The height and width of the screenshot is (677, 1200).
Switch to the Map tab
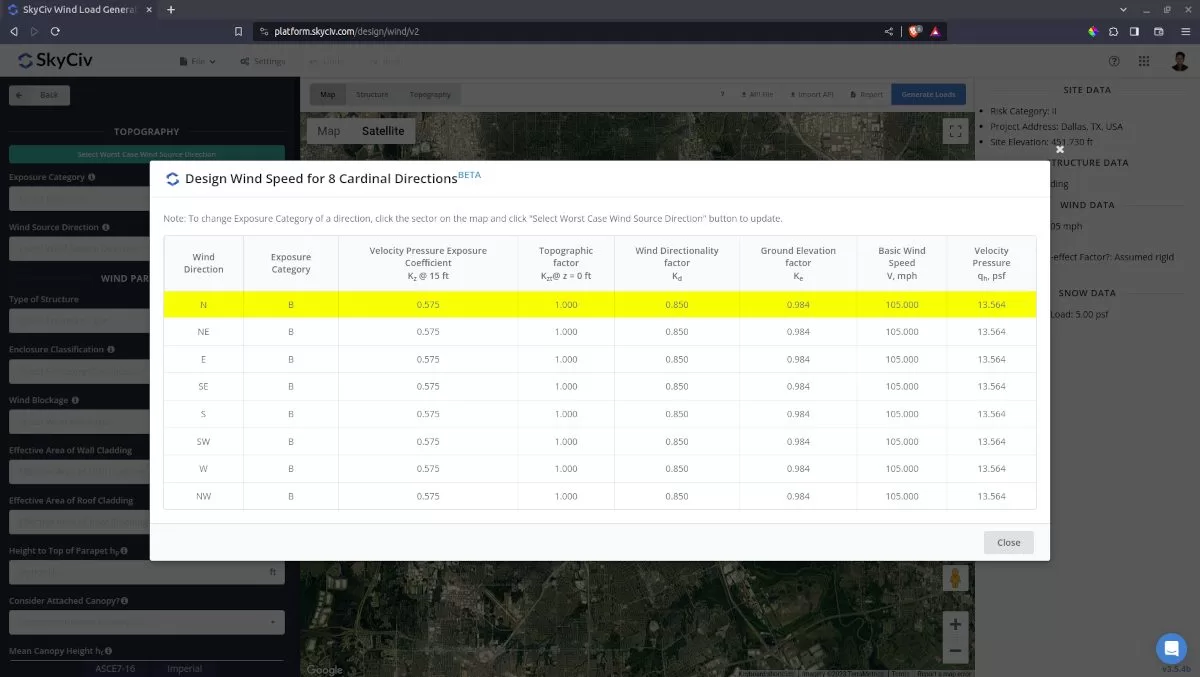coord(328,95)
